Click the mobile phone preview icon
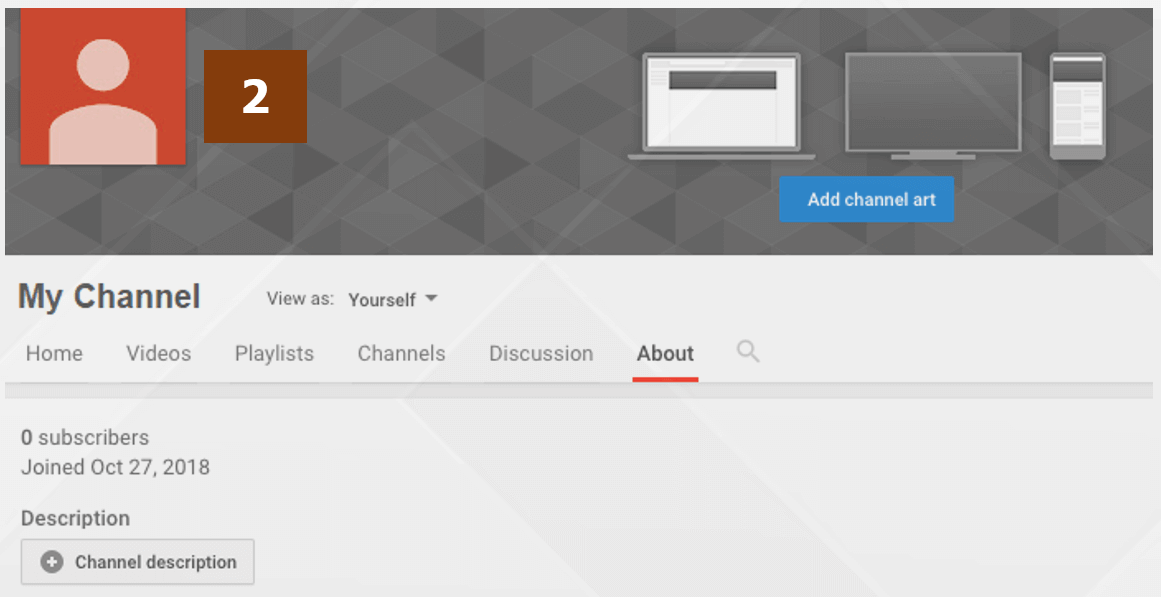 click(x=1077, y=106)
